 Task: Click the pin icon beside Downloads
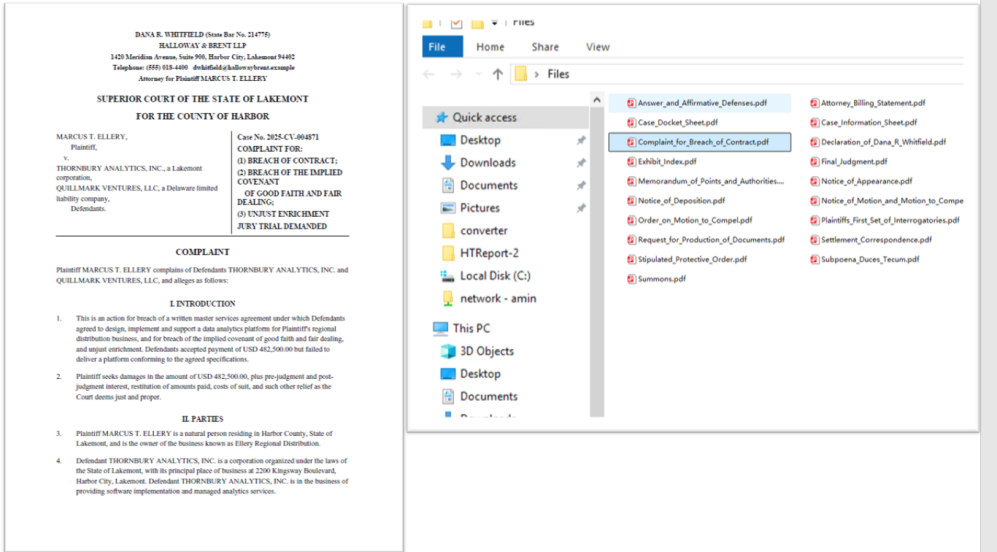tap(581, 163)
